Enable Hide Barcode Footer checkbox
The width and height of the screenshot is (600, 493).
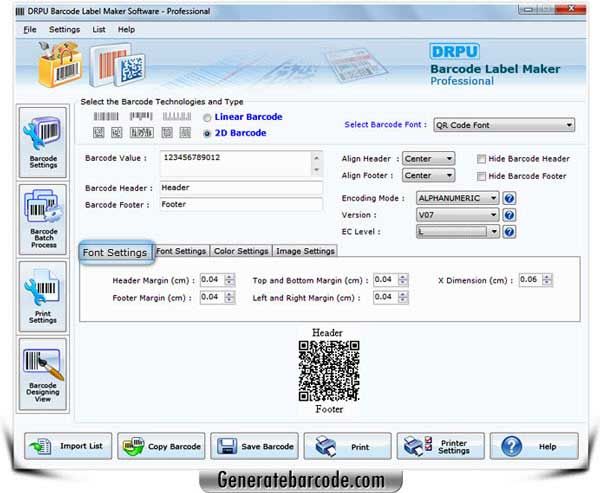tap(481, 176)
